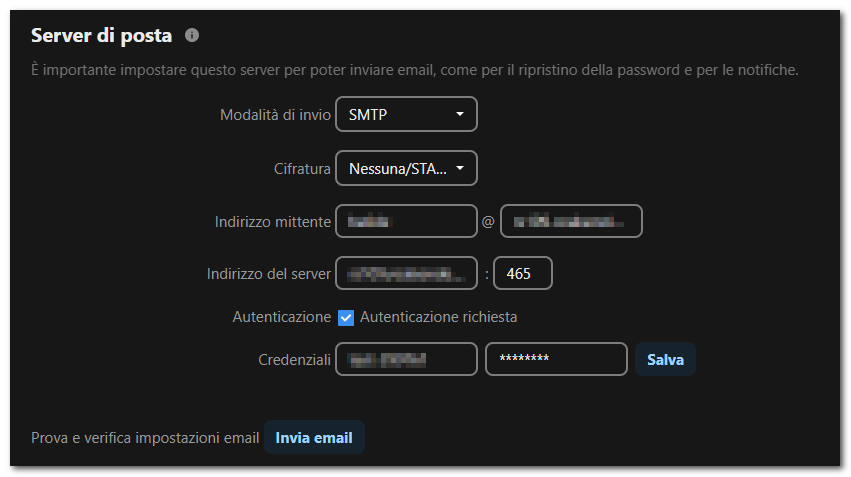Save the credentials with the Salva button
The width and height of the screenshot is (851, 477).
(665, 359)
